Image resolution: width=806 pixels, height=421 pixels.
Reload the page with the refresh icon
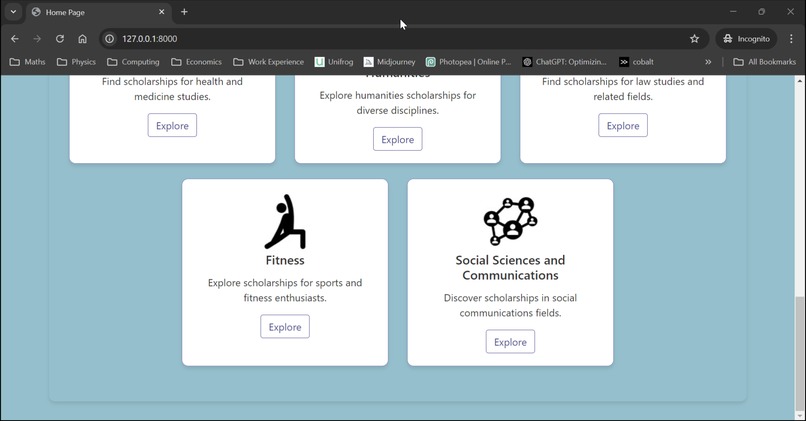point(60,39)
